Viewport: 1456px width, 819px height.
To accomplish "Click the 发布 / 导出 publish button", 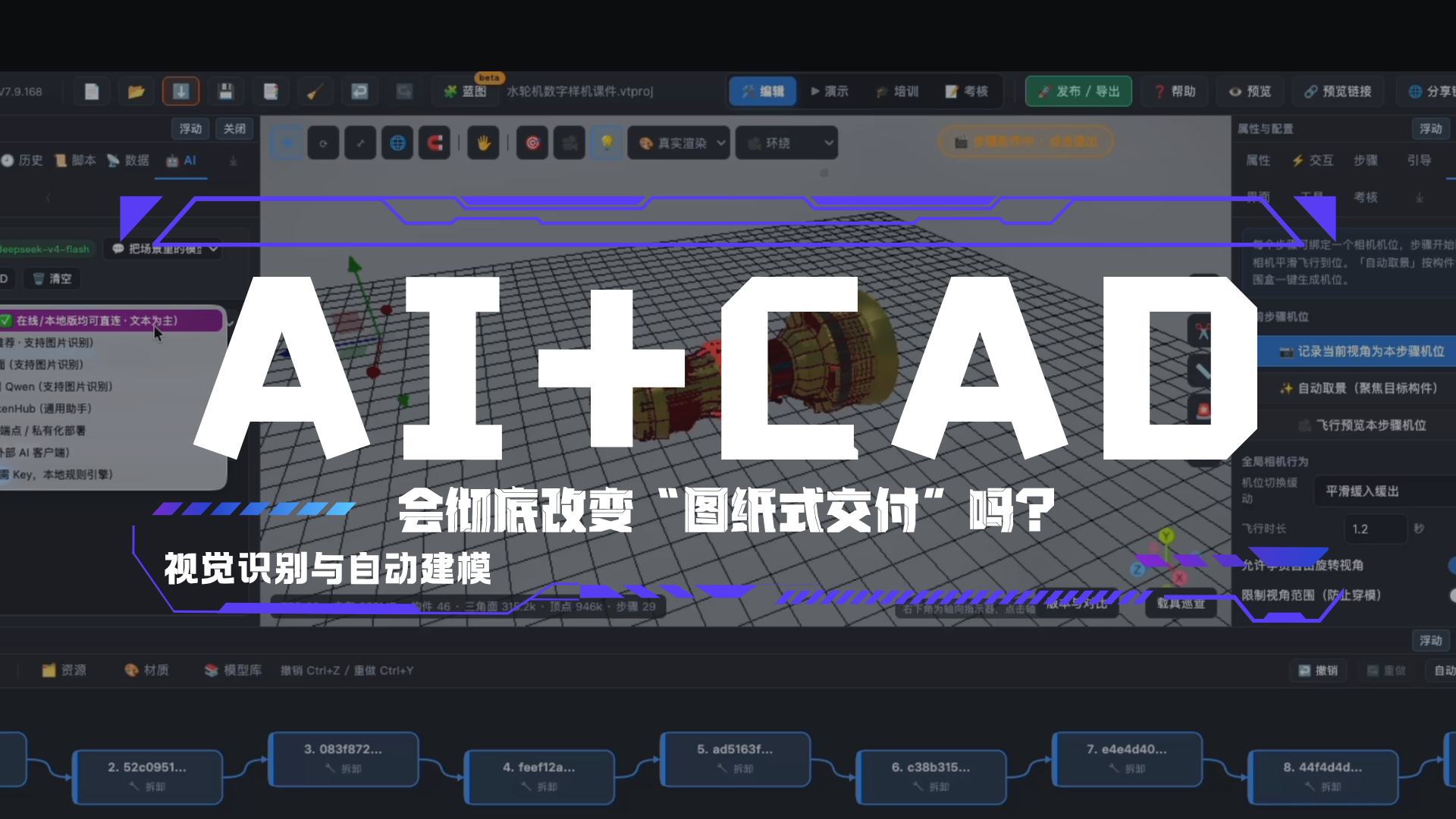I will click(1079, 92).
